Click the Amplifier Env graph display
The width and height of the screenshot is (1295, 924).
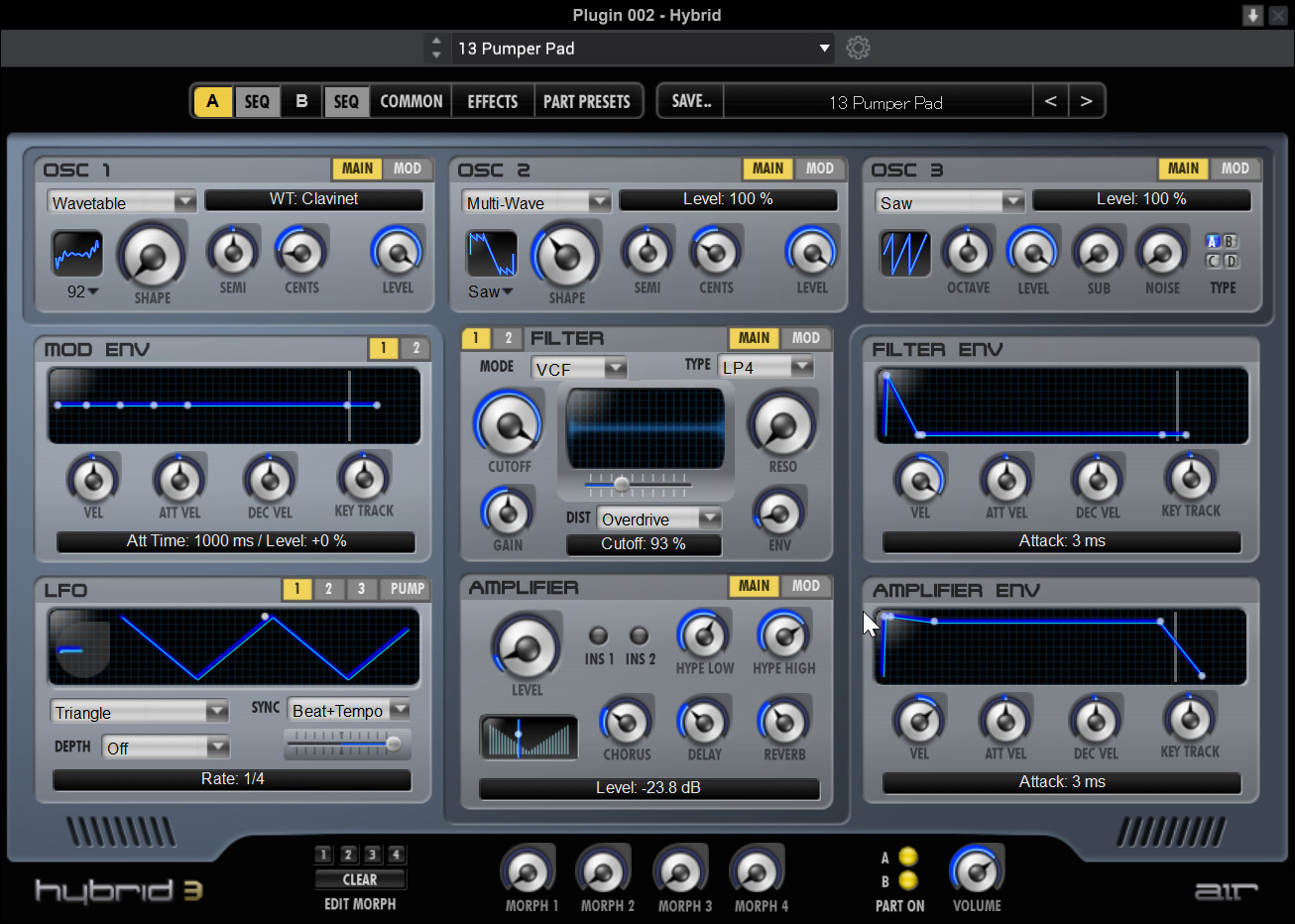[x=1062, y=646]
